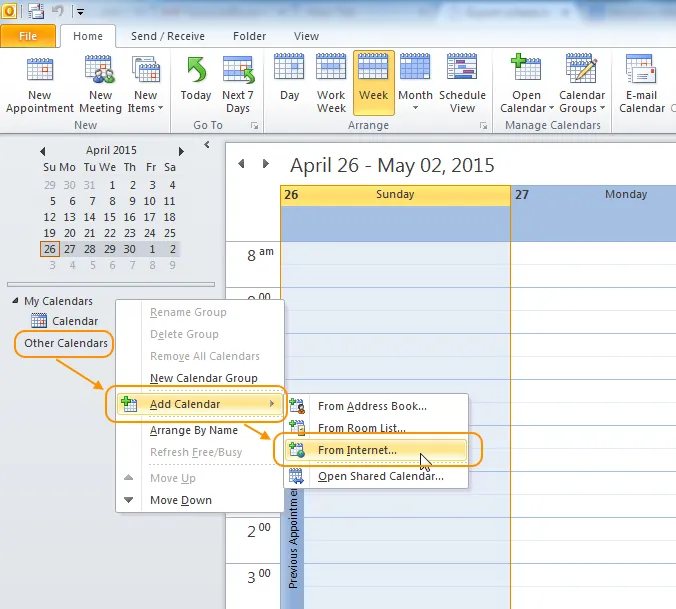
Task: Select April 26 in mini calendar
Action: pyautogui.click(x=50, y=249)
